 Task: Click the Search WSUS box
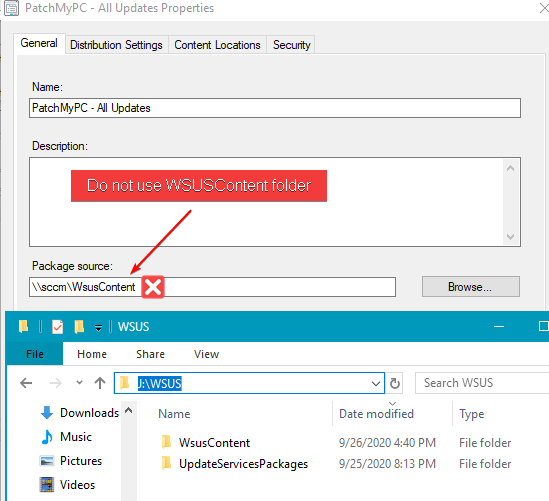482,383
